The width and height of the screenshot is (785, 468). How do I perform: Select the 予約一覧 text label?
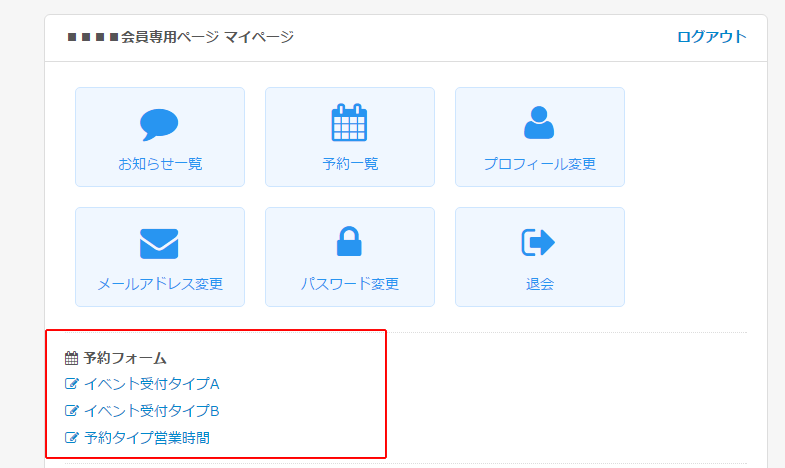pyautogui.click(x=350, y=164)
